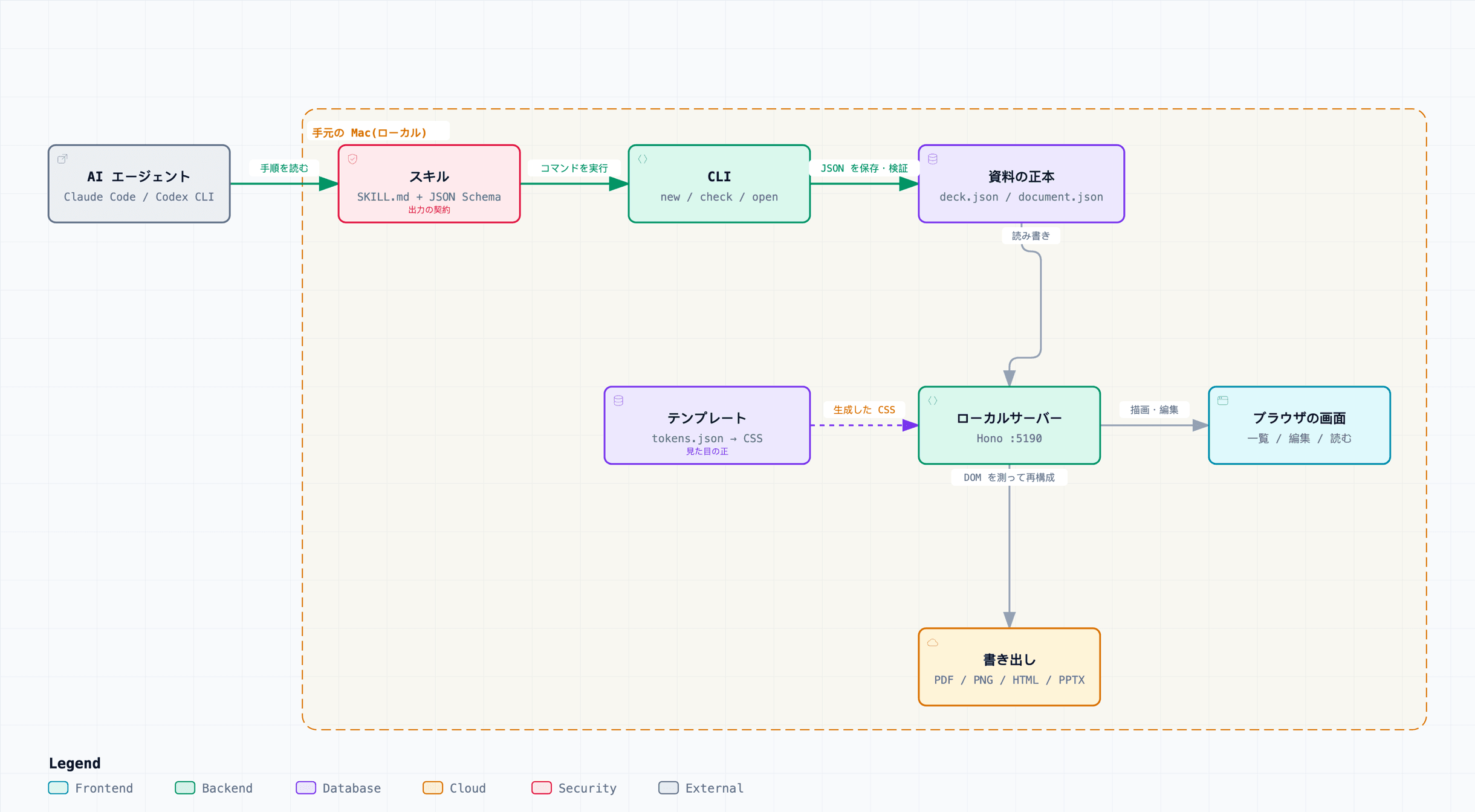Click the deck.json / document.json subtitle
Image resolution: width=1475 pixels, height=812 pixels.
(1022, 197)
